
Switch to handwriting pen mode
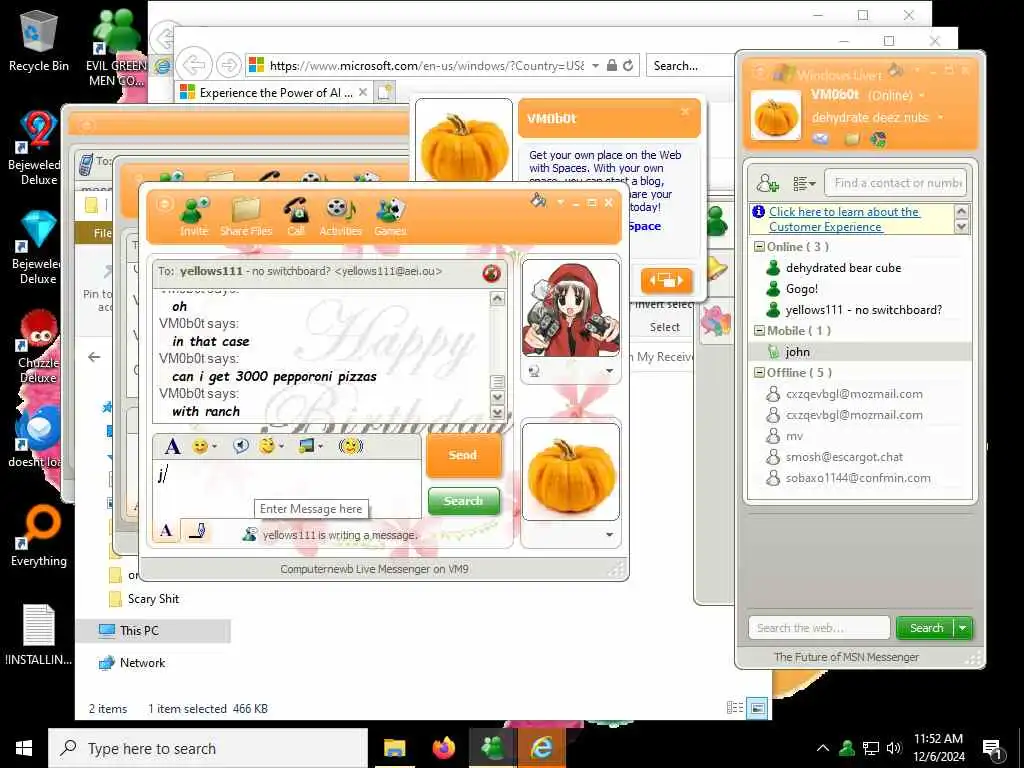tap(197, 530)
